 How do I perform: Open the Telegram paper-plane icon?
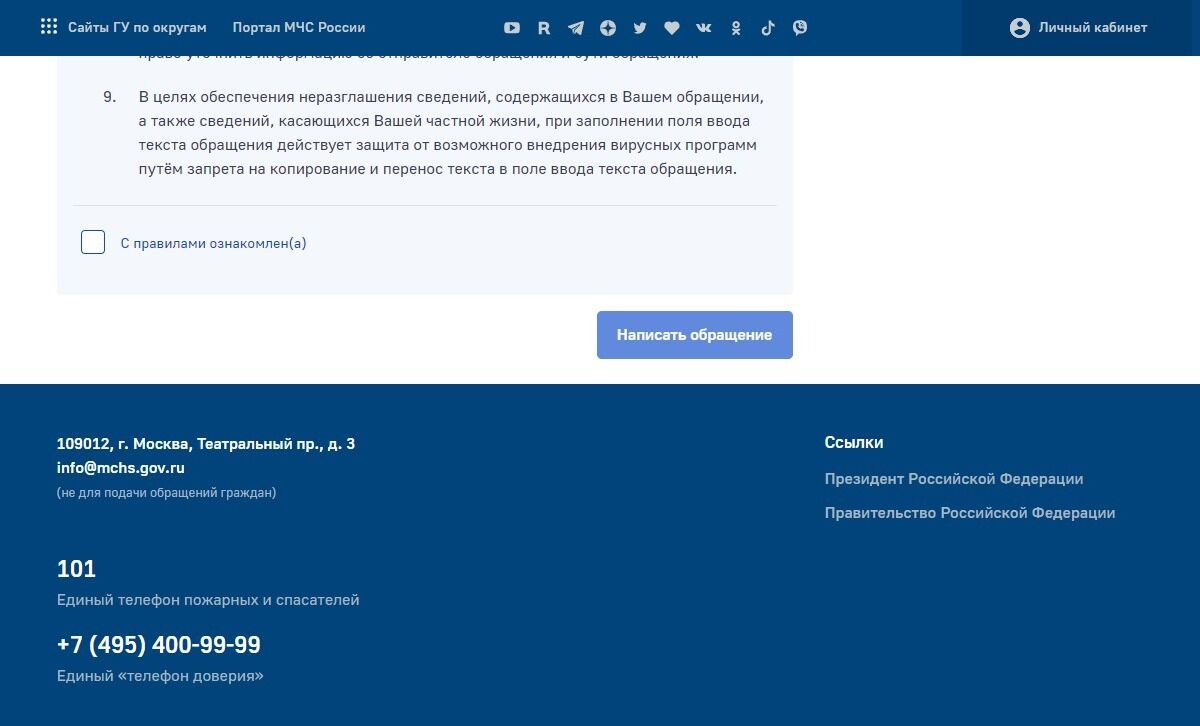pos(576,28)
